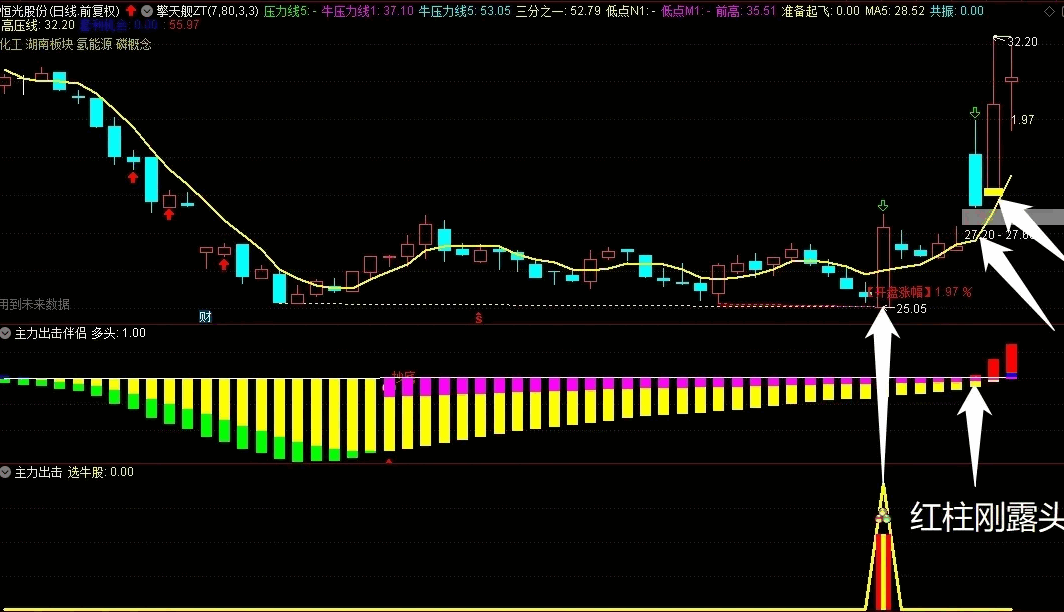Click the 牛压力线5: 53.05 value
The image size is (1064, 612).
464,11
